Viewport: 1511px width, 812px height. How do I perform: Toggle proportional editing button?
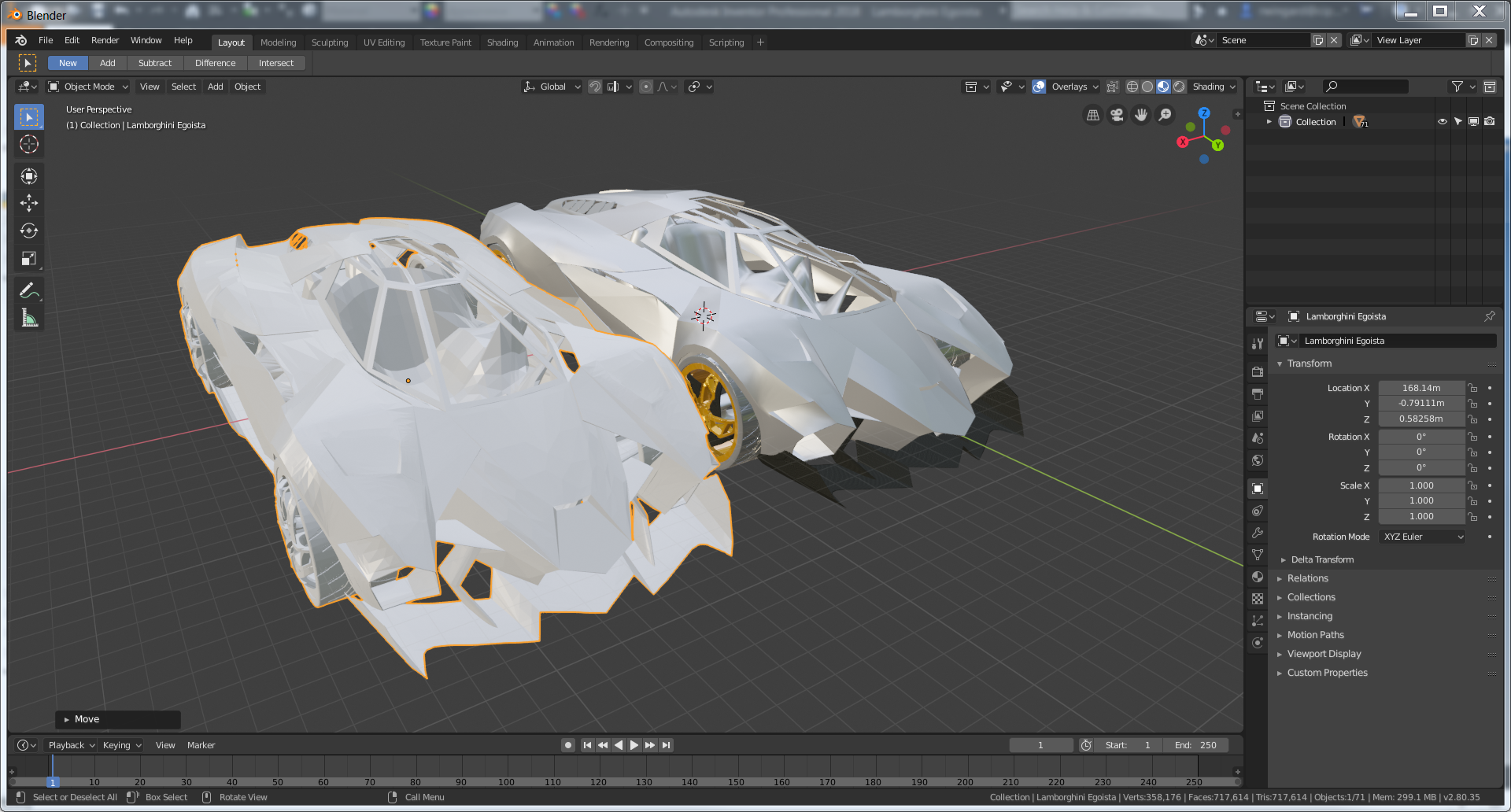pos(646,87)
